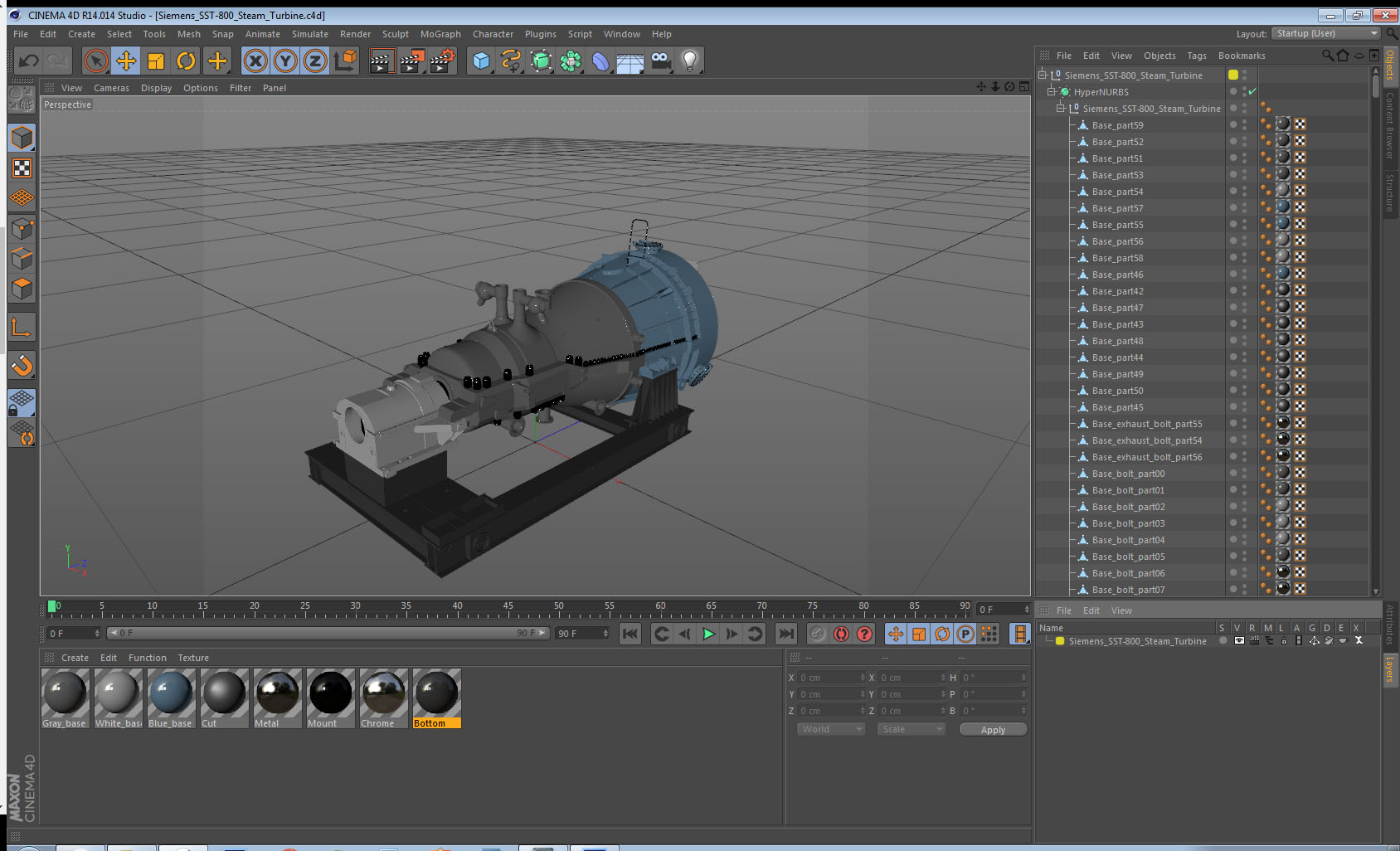Toggle visibility dot of Base_bolt_part00
Viewport: 1400px width, 851px height.
1233,473
